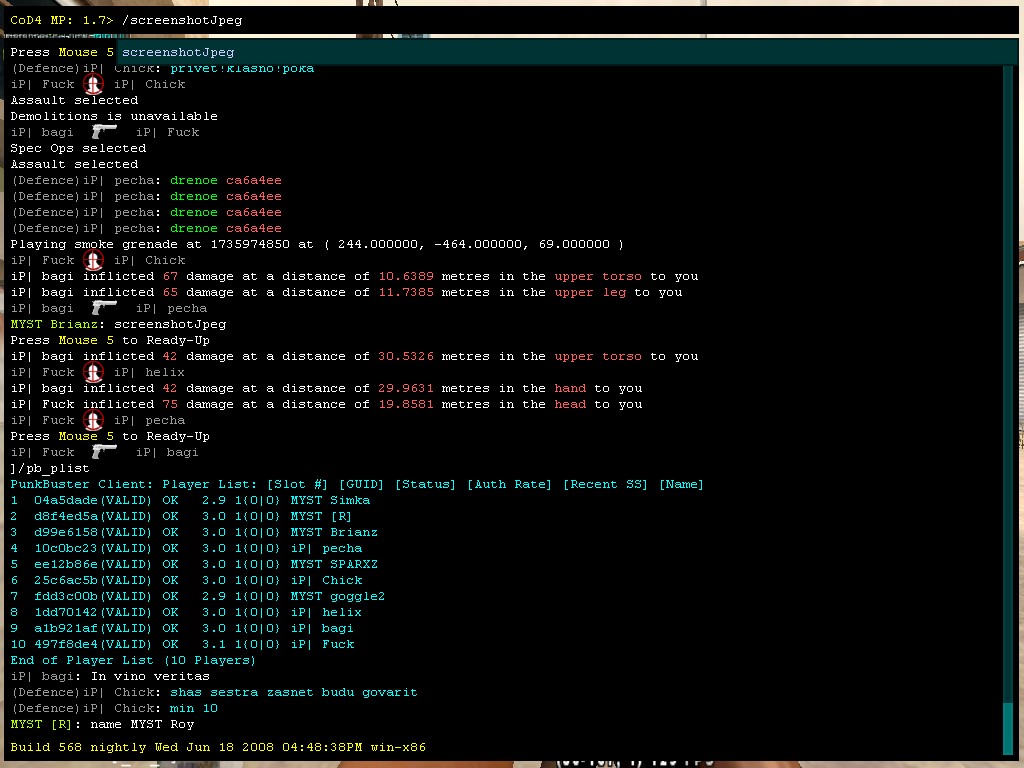Select the damage line at 30.5326 metres
Image resolution: width=1024 pixels, height=768 pixels.
[355, 356]
